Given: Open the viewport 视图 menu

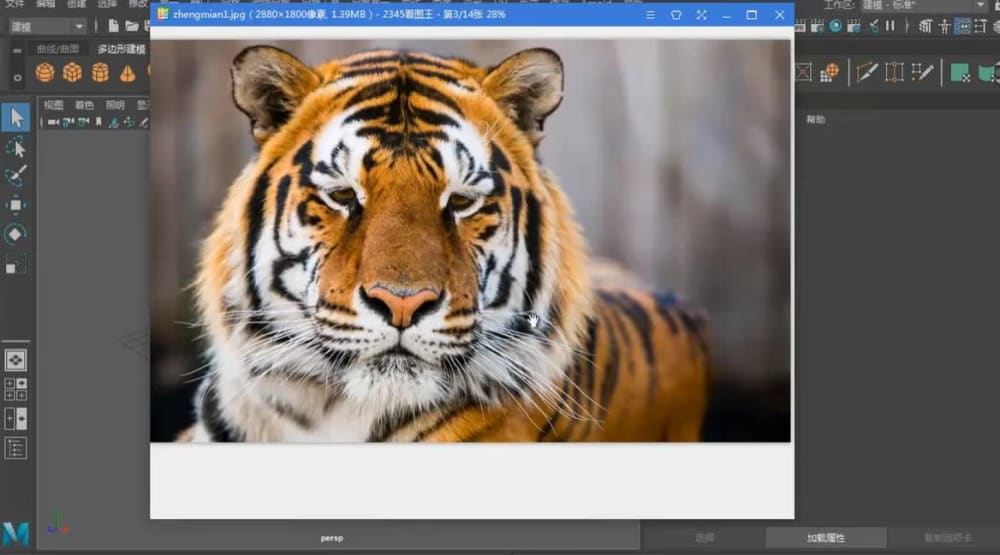Looking at the screenshot, I should (54, 105).
